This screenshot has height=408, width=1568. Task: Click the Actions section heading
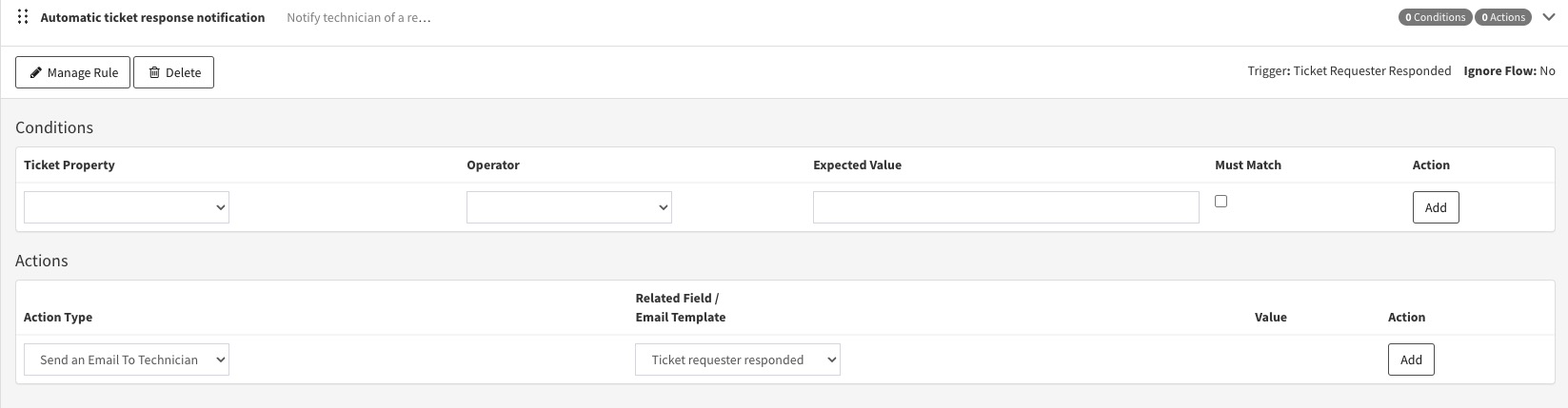click(x=42, y=261)
